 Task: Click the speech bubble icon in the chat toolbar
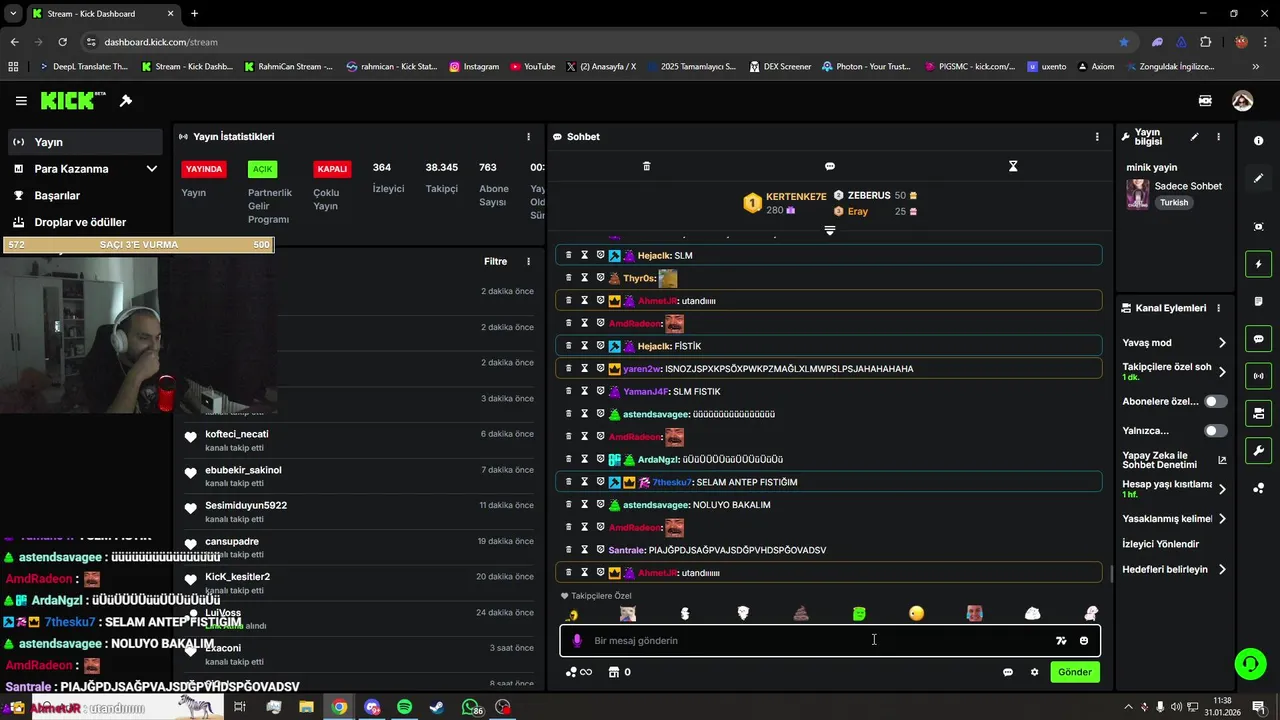[x=830, y=166]
